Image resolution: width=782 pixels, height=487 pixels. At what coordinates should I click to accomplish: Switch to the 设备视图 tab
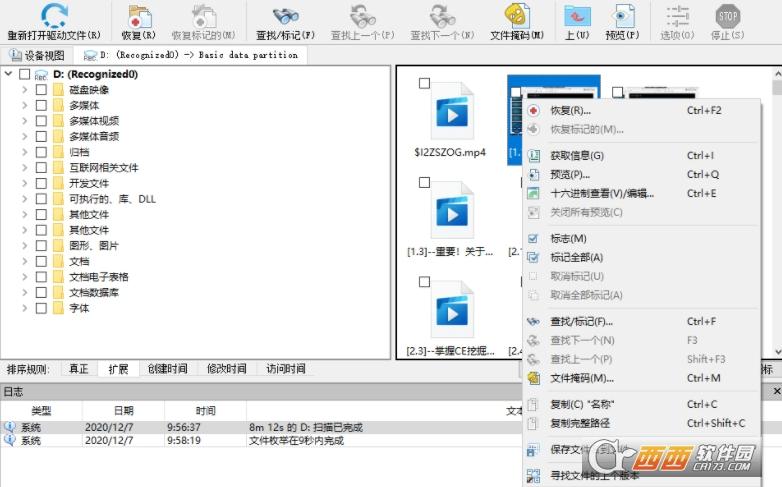pyautogui.click(x=37, y=55)
